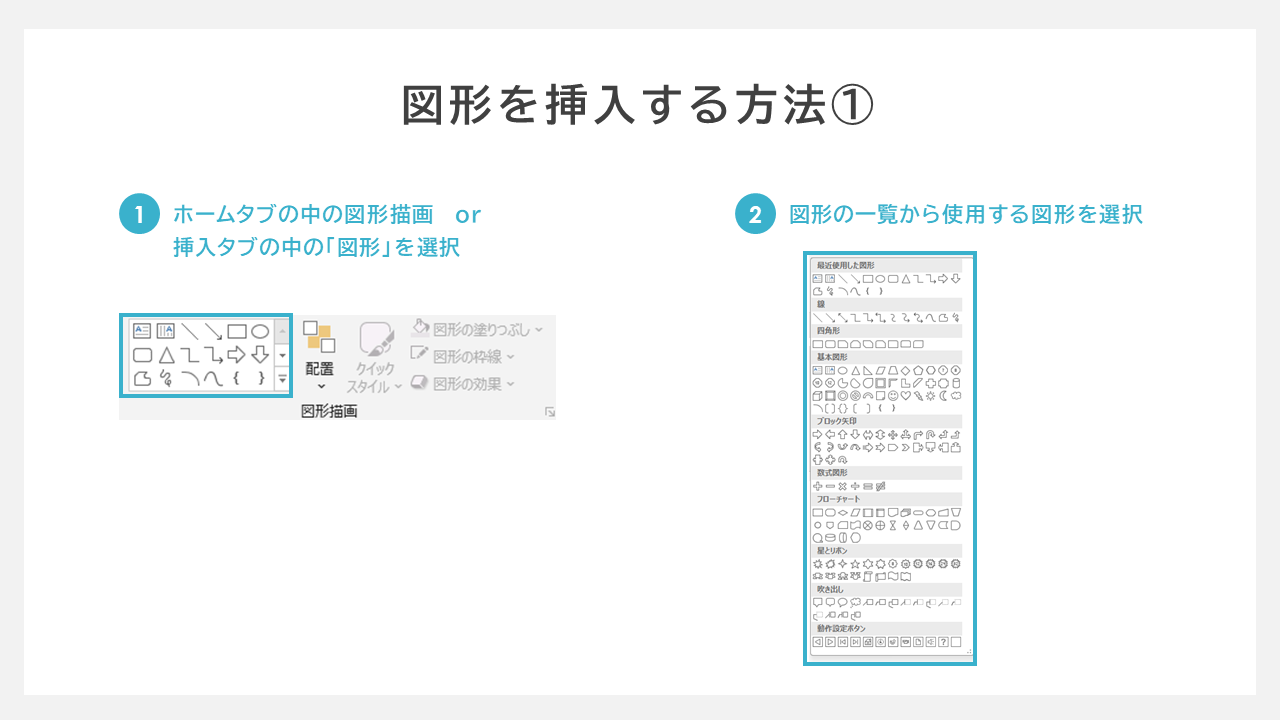Pick the cloud shape in 基本図形 section
1280x720 pixels.
click(956, 396)
